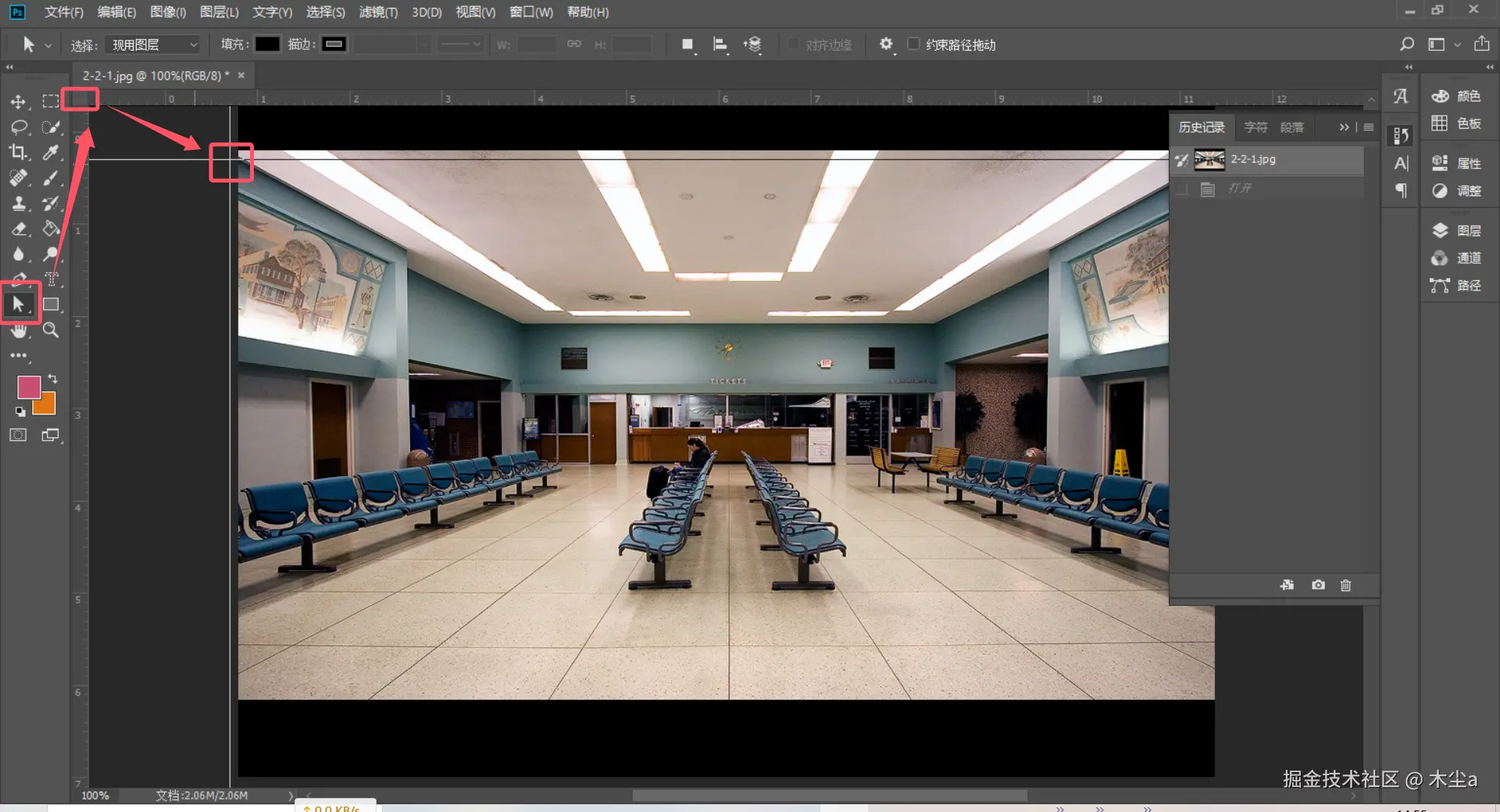Screen dimensions: 1500x812
Task: Open the 图像(I) menu
Action: [x=168, y=12]
